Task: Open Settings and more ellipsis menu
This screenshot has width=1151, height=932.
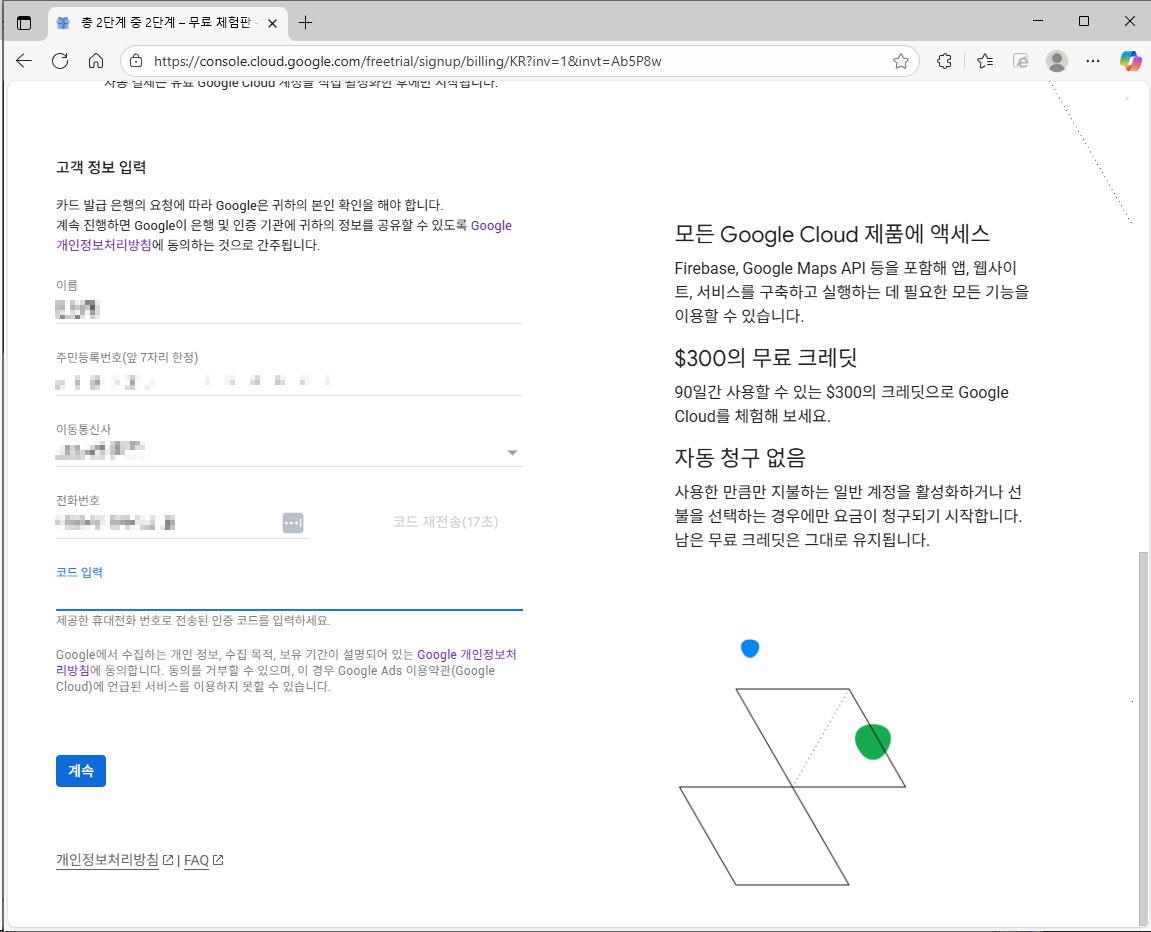Action: click(x=1093, y=61)
